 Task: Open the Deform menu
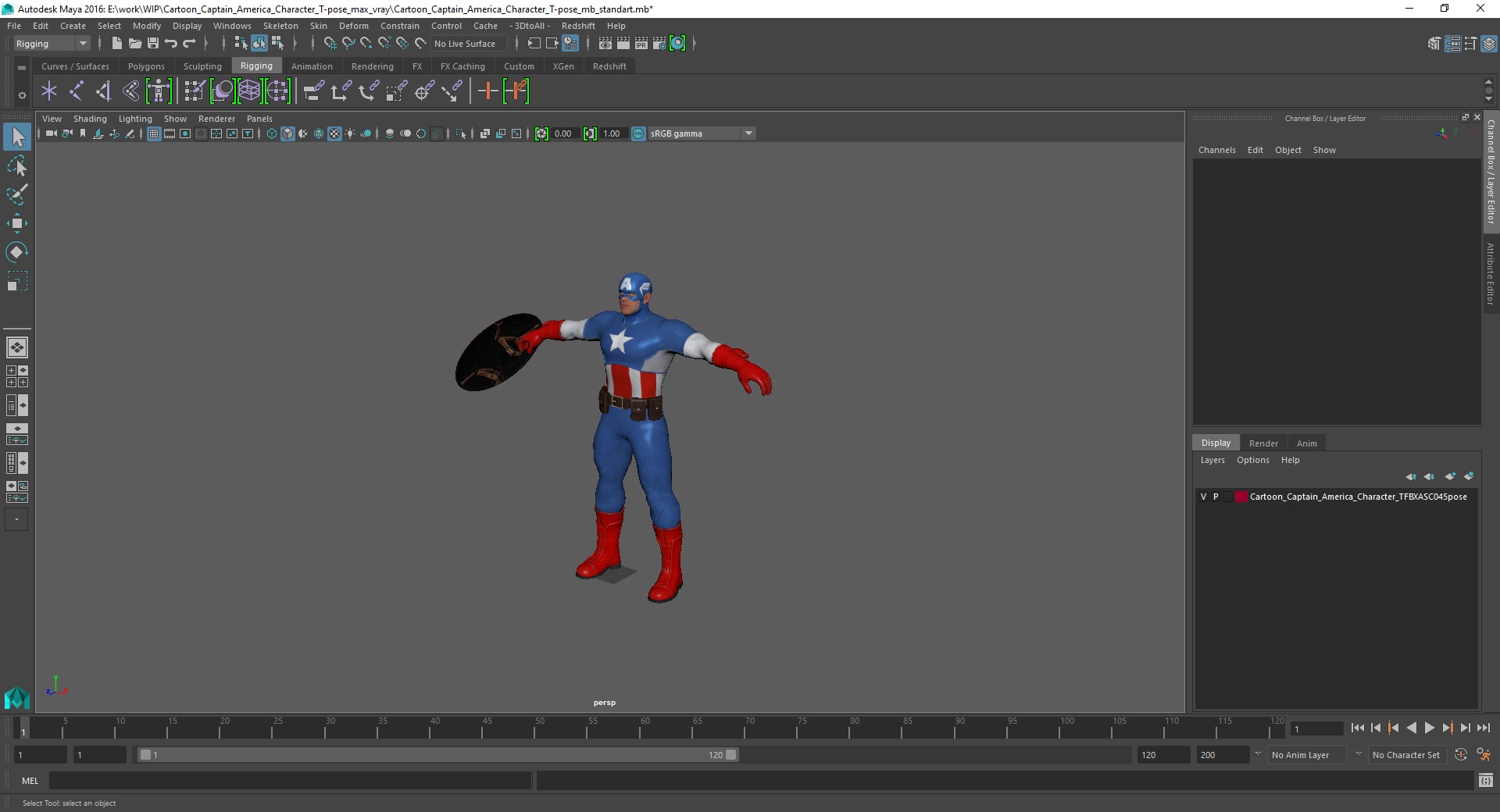[x=353, y=26]
